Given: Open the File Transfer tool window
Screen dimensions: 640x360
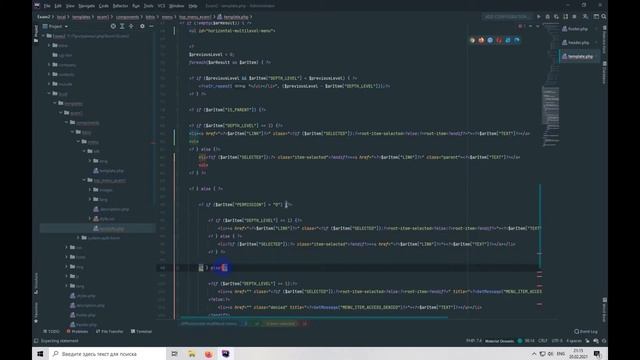Looking at the screenshot, I should click(109, 331).
